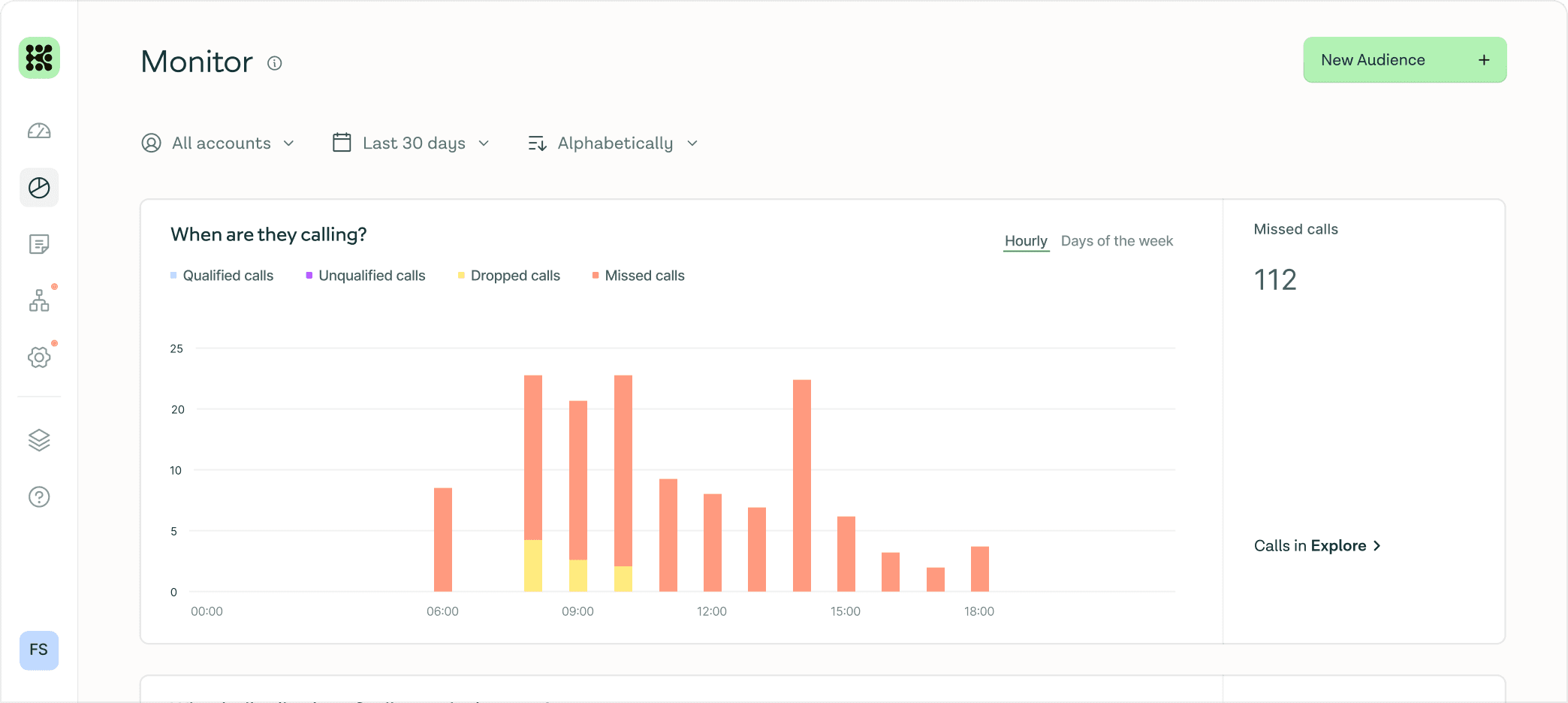Click chevron arrow after Calls in Explore
Image resolution: width=1568 pixels, height=703 pixels.
tap(1377, 546)
